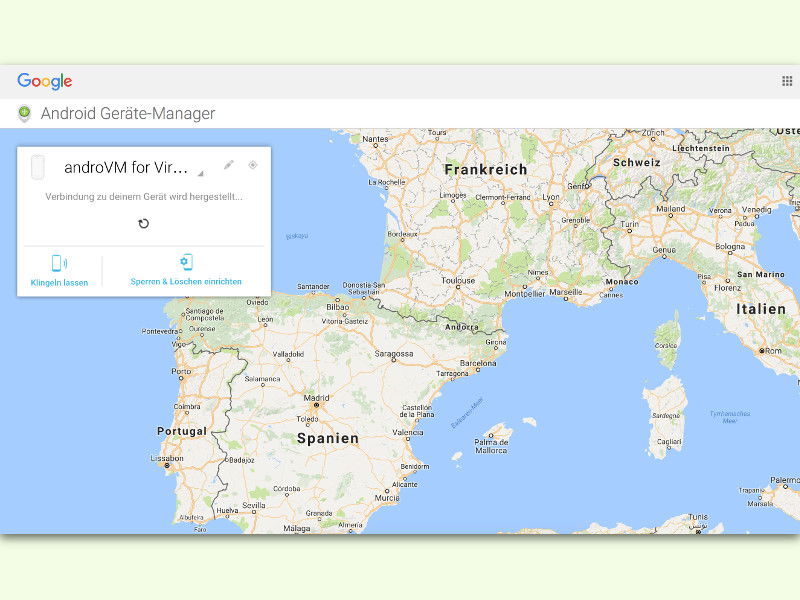Click the 'Cagliari' label on the map
The image size is (800, 600).
(669, 442)
